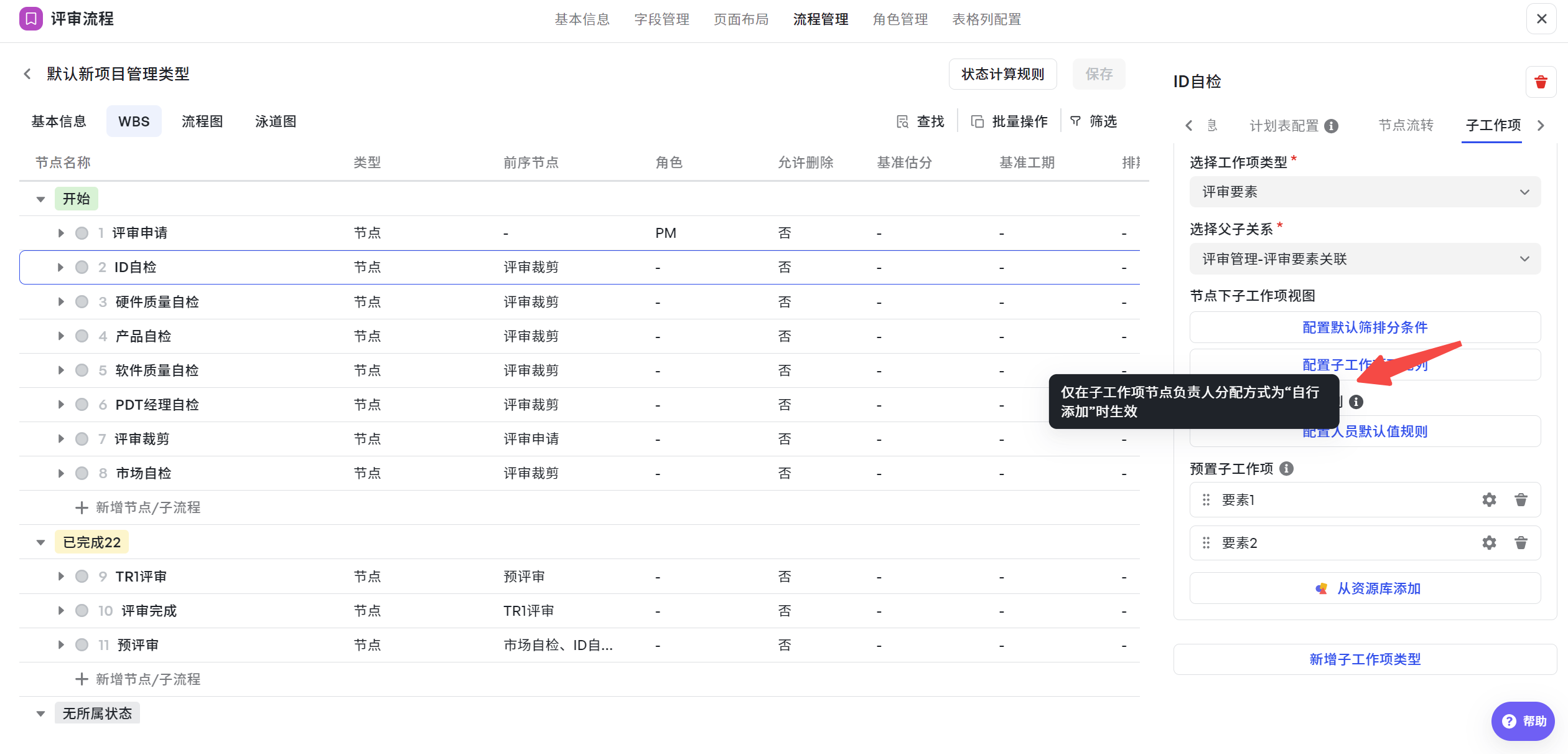Delete 要素1 with its trash icon
This screenshot has height=754, width=1568.
[x=1521, y=500]
